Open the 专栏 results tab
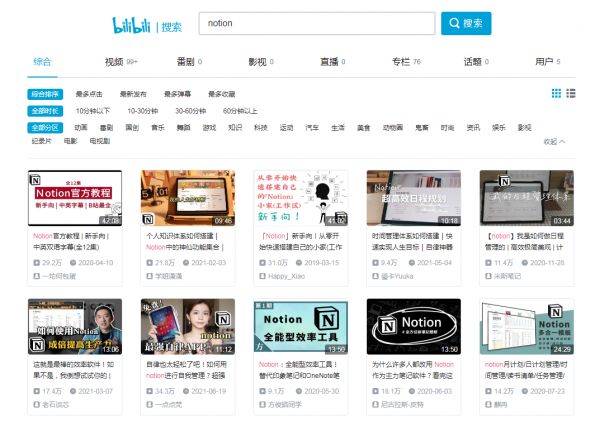Image resolution: width=600 pixels, height=421 pixels. click(400, 62)
